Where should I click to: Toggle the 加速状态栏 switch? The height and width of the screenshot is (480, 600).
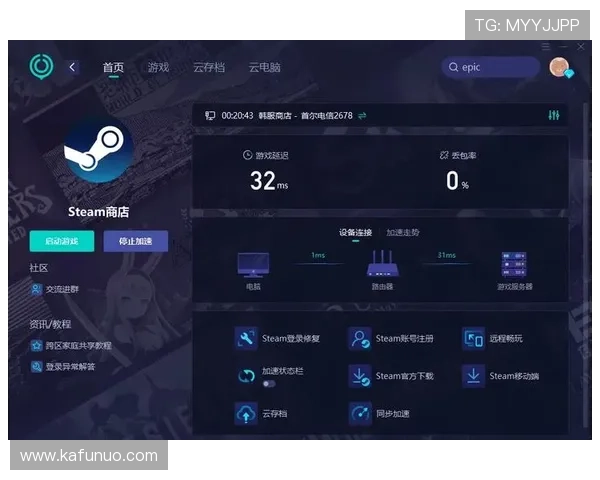[x=269, y=384]
